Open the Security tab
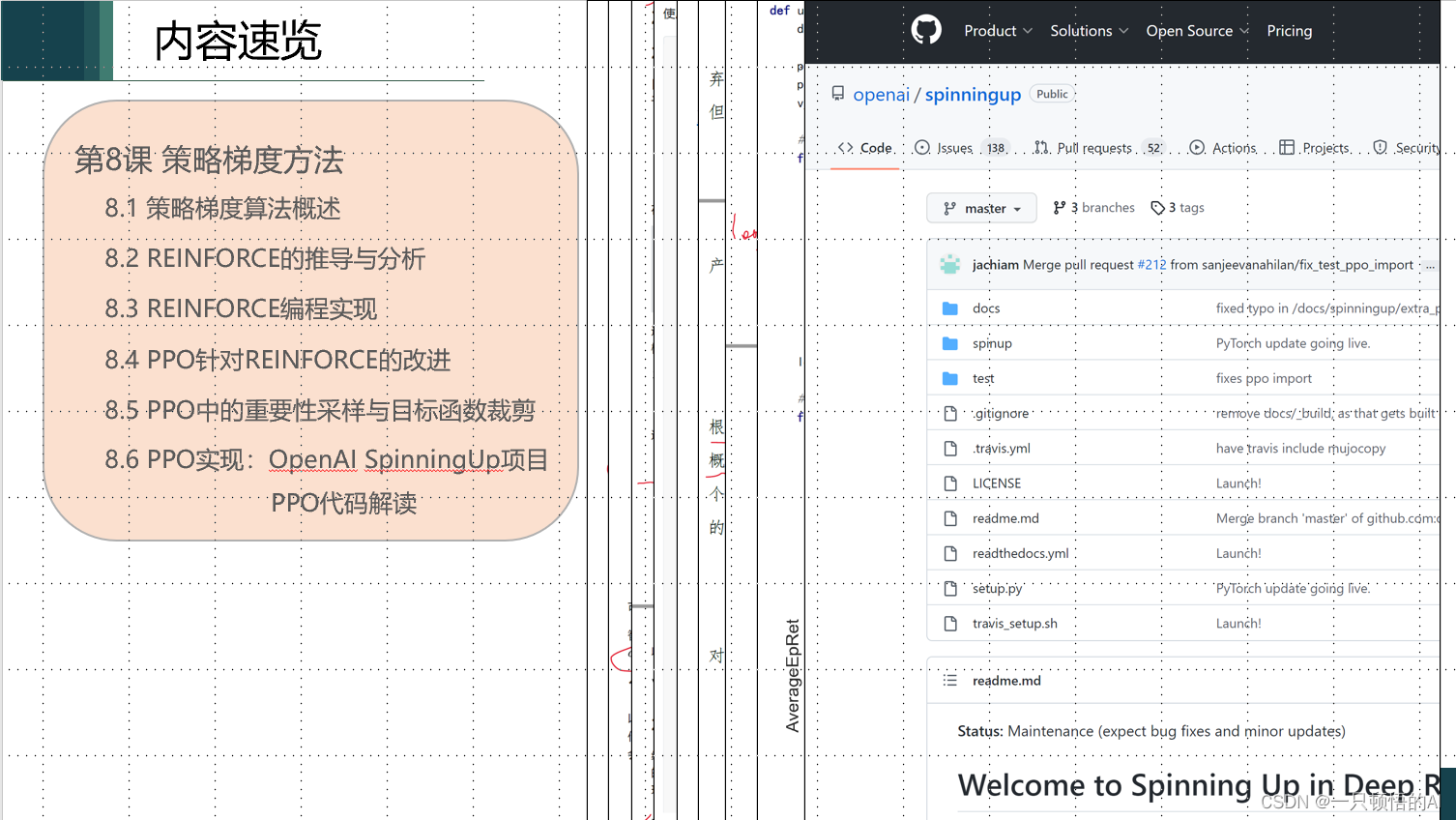1456x820 pixels. tap(1407, 148)
